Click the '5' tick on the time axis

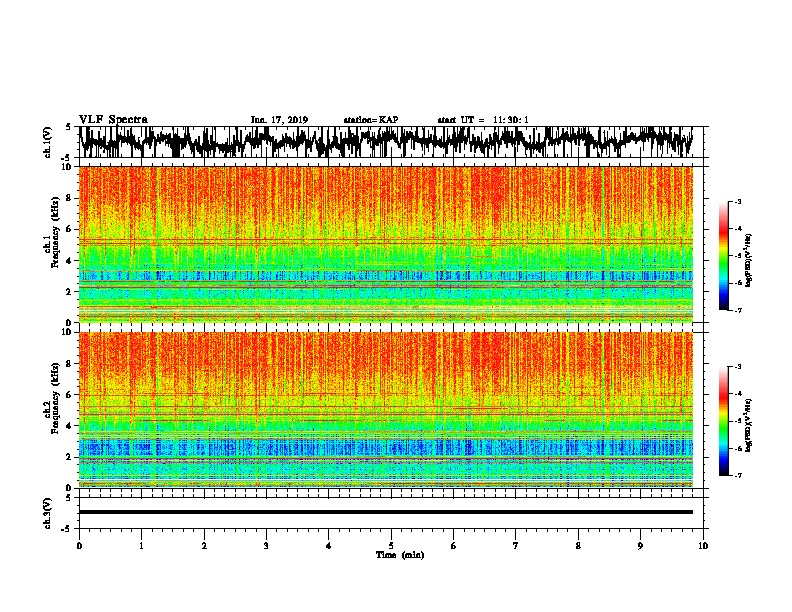(391, 546)
